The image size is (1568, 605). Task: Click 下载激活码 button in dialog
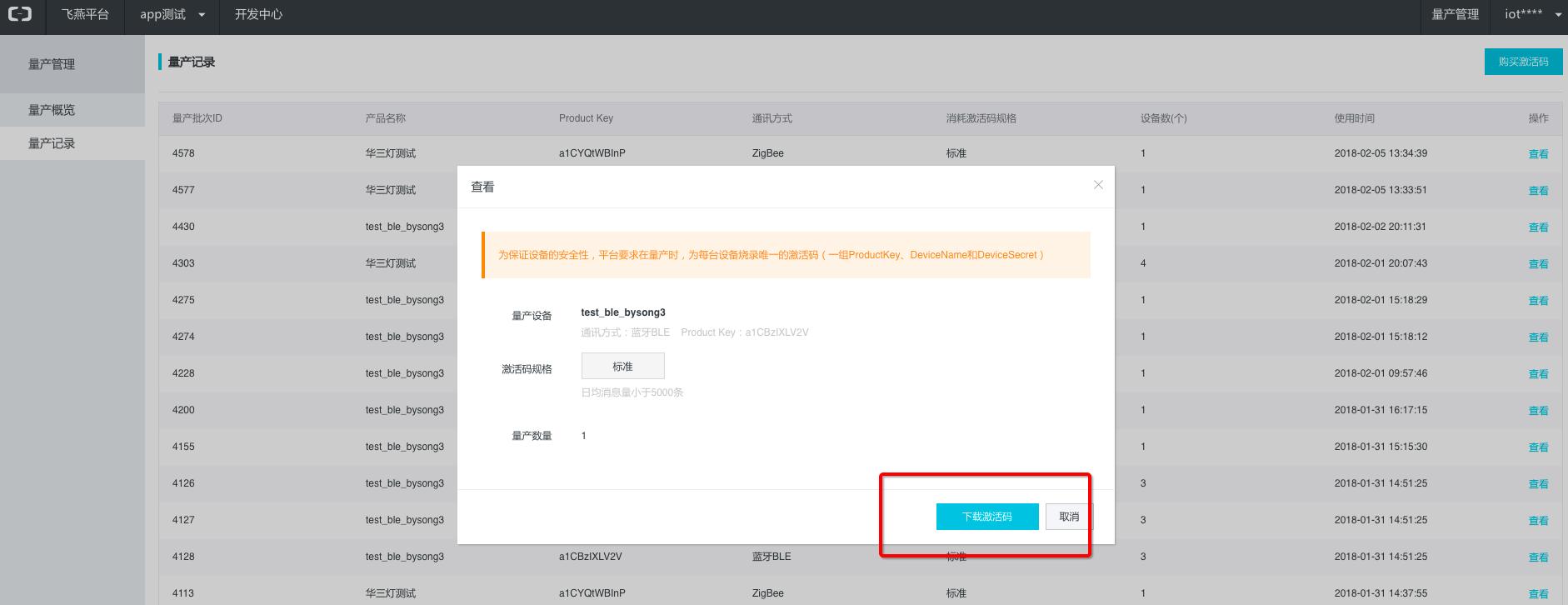point(987,517)
